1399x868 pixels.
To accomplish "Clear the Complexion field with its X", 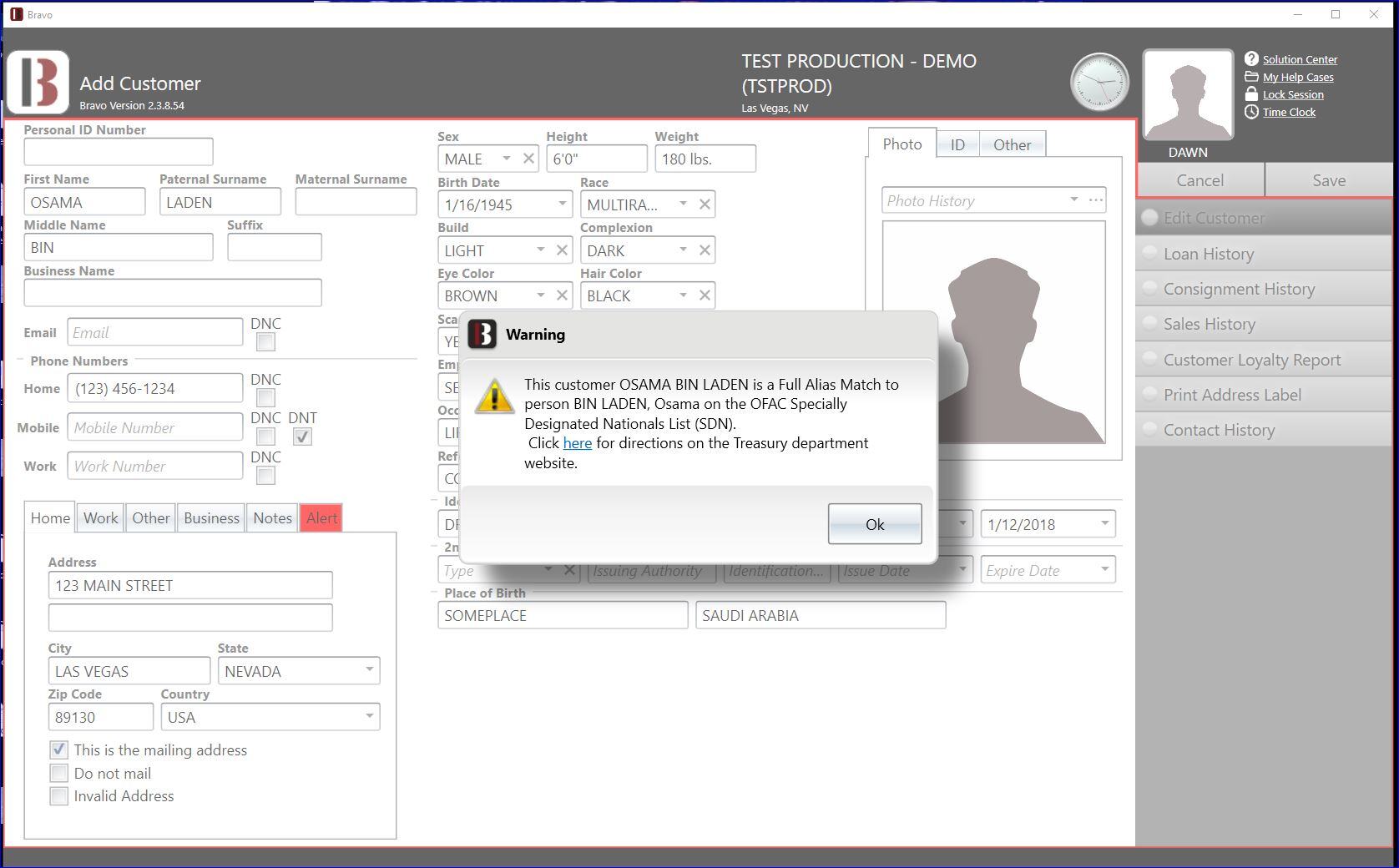I will [x=705, y=250].
